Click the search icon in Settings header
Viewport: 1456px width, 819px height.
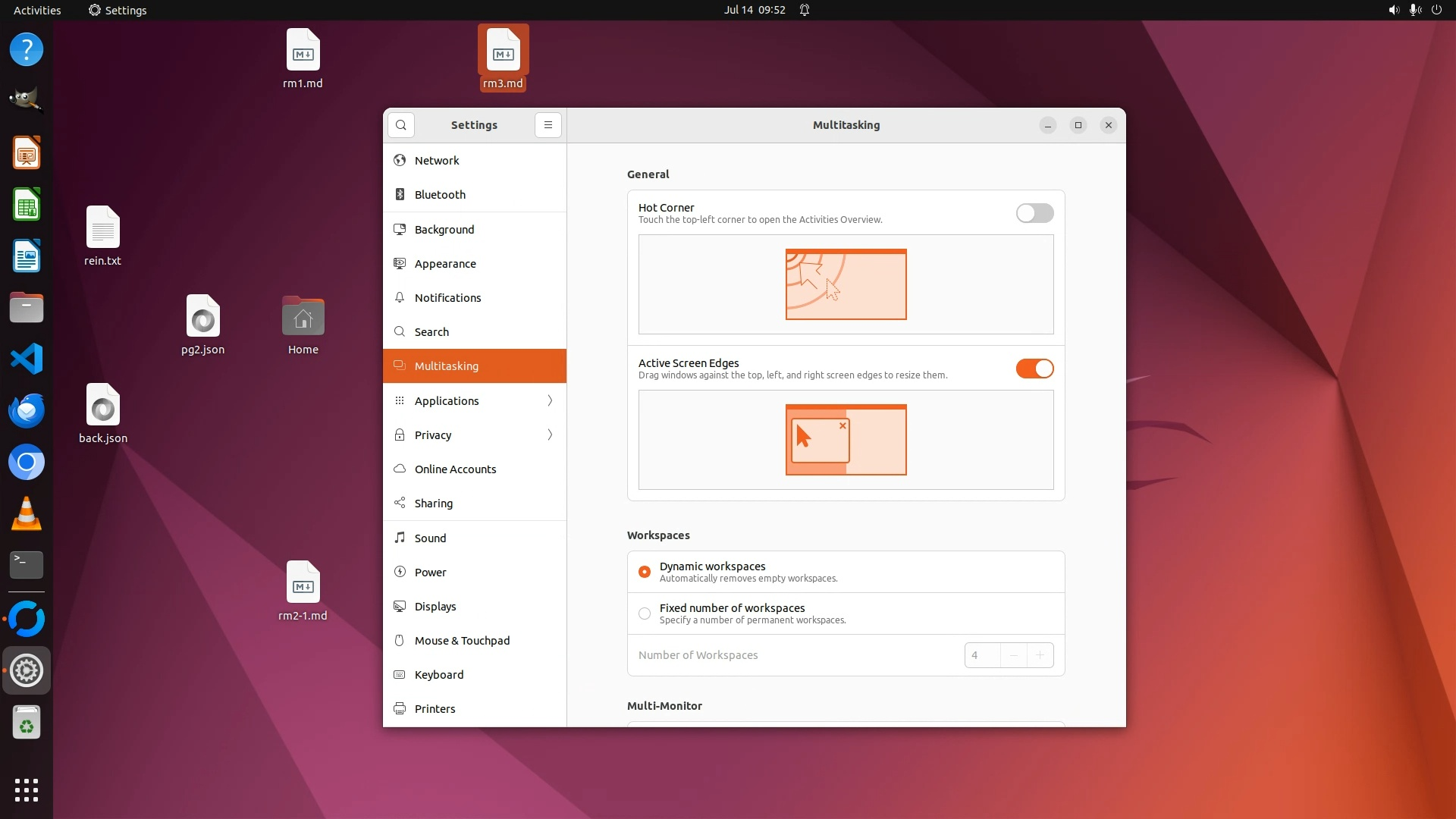[401, 125]
